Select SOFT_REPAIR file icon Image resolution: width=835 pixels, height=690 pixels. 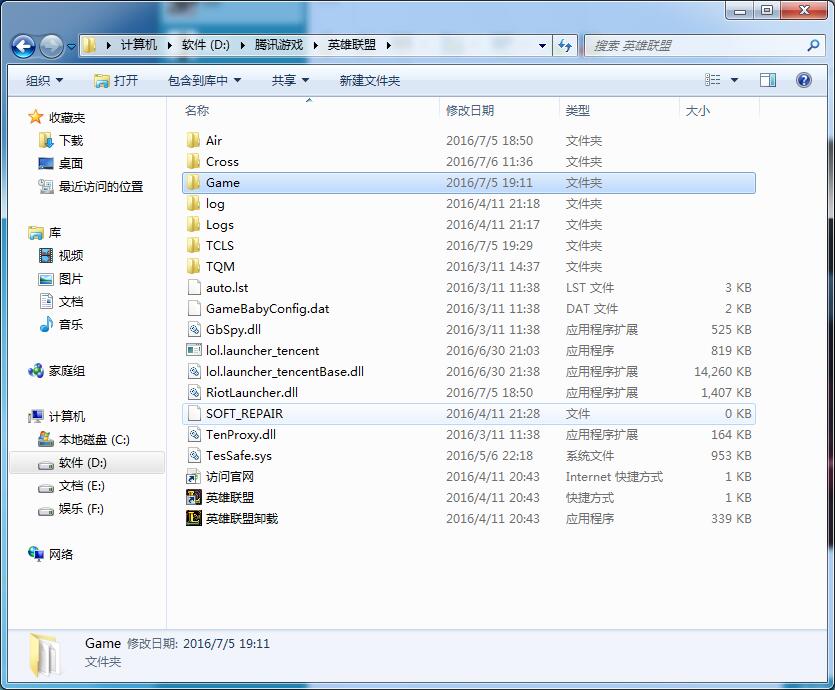click(x=194, y=414)
